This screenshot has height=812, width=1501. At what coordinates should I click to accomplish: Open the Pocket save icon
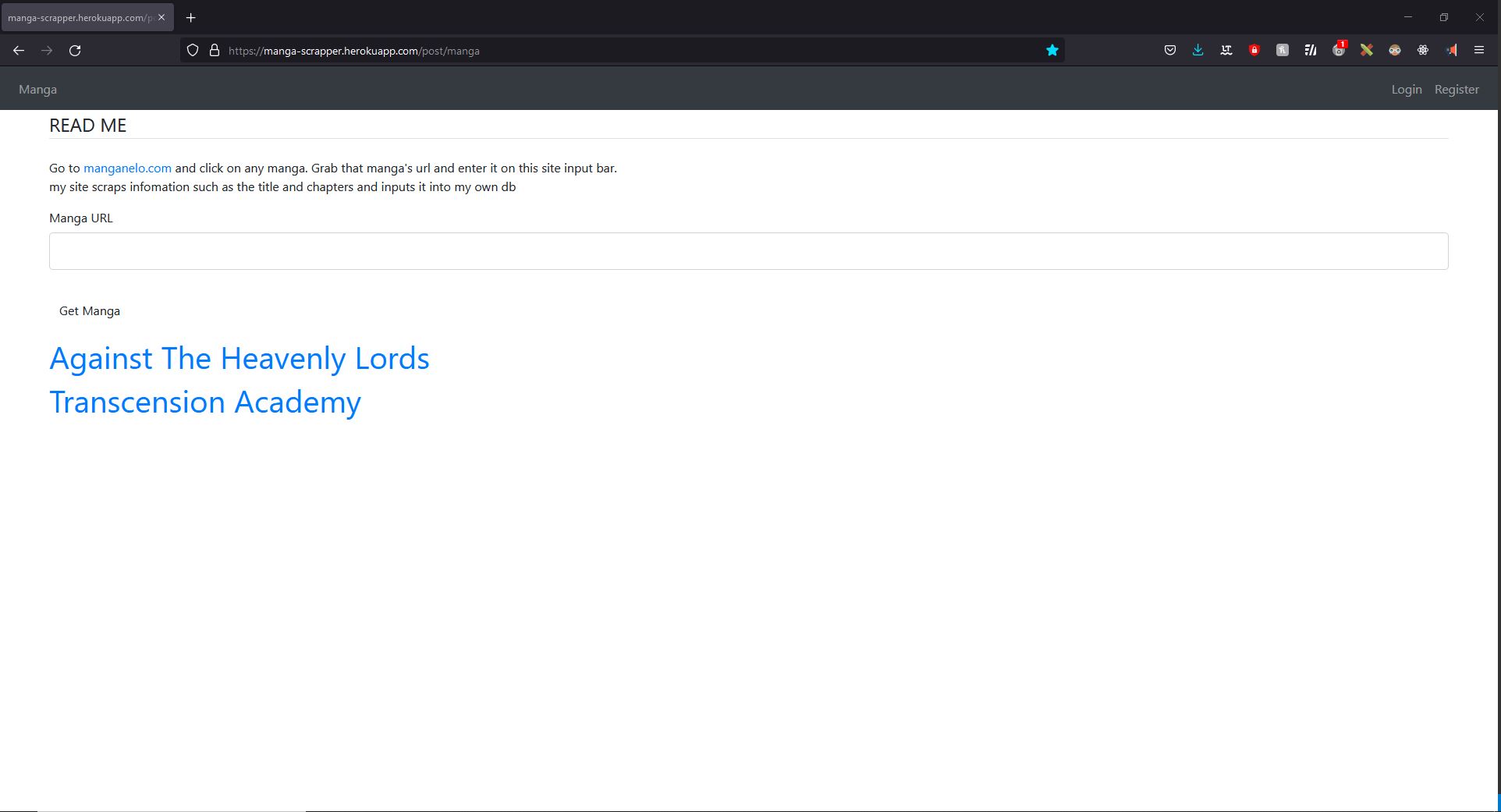1169,51
